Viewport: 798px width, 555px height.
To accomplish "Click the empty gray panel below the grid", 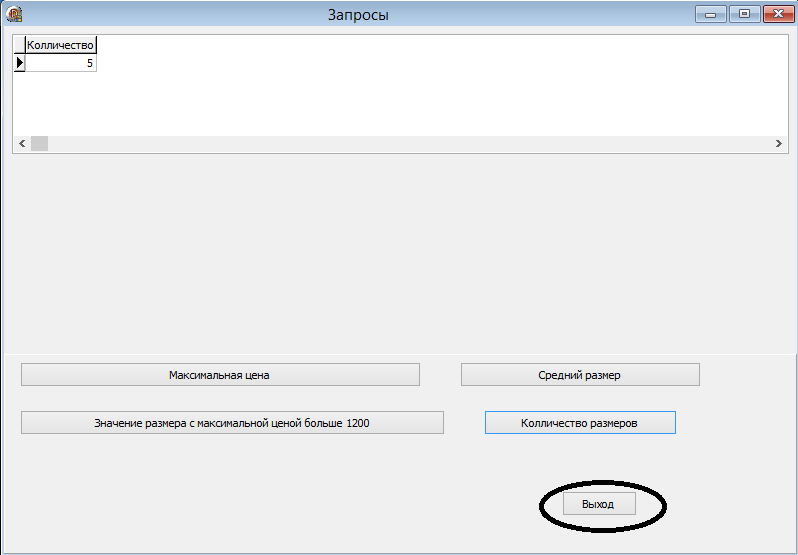I will 400,252.
